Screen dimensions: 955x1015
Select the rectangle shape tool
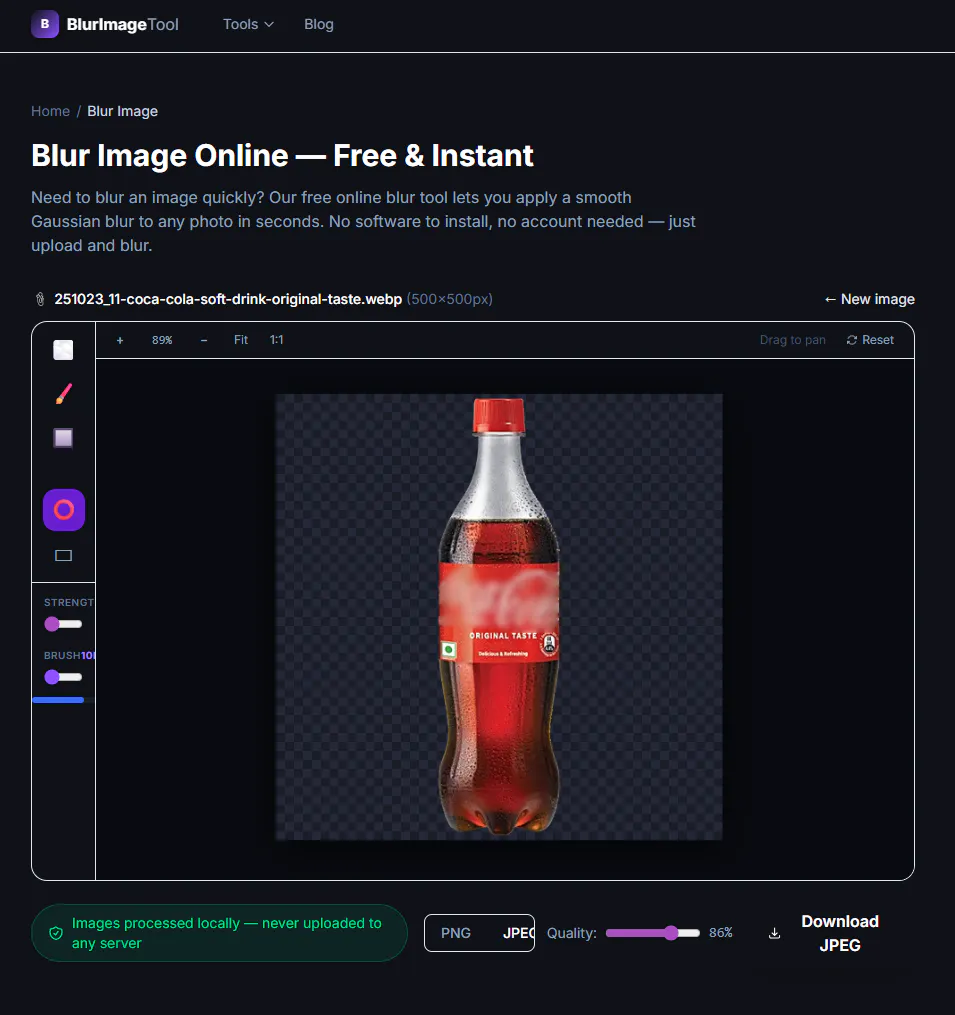63,555
